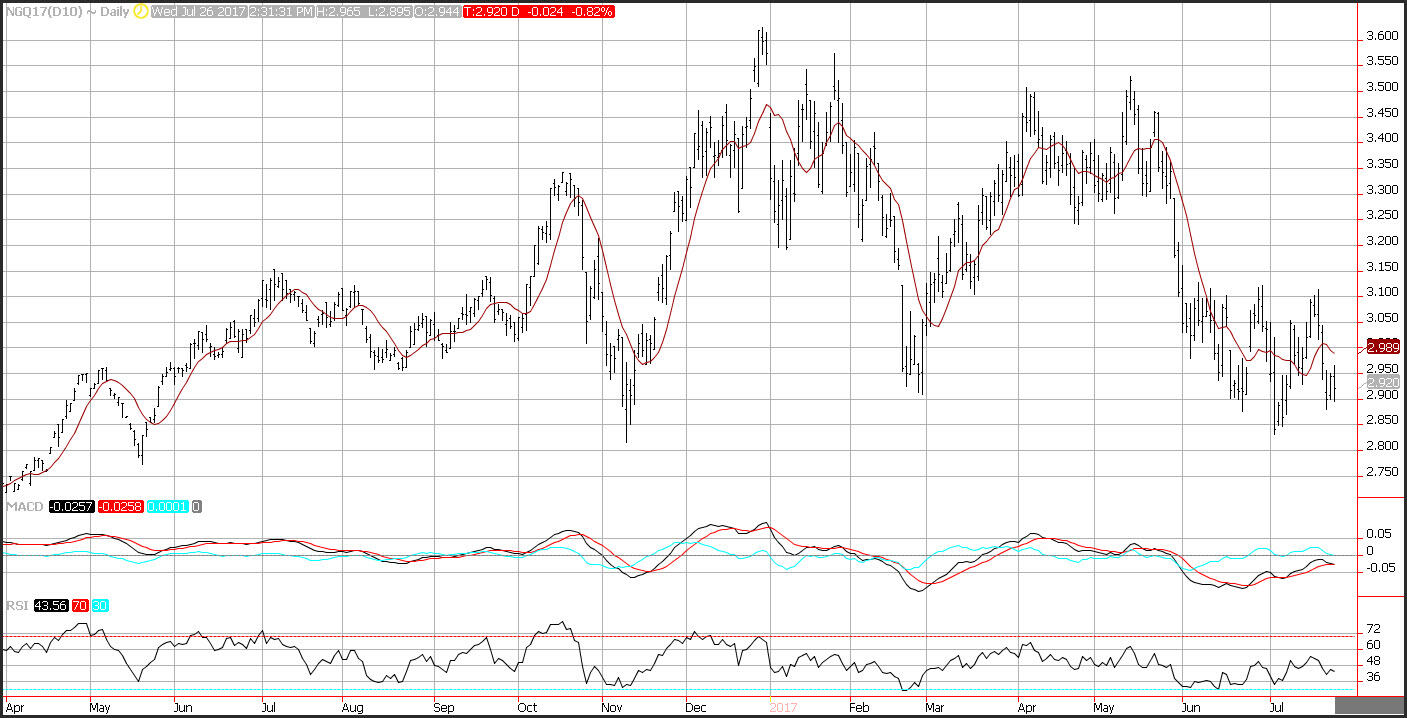Click the cyan MACD histogram 0.0001 box
The image size is (1407, 718).
168,507
